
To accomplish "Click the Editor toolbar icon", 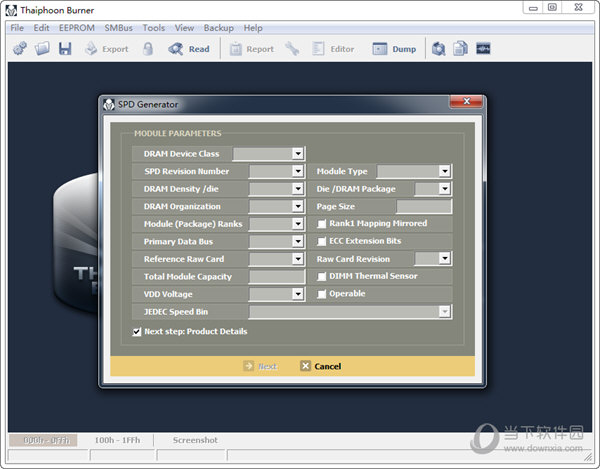I will [x=318, y=49].
